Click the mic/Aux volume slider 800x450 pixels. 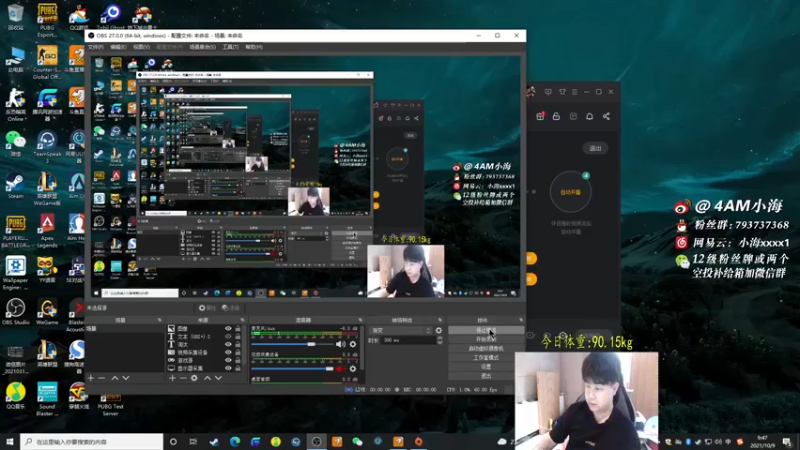[292, 344]
